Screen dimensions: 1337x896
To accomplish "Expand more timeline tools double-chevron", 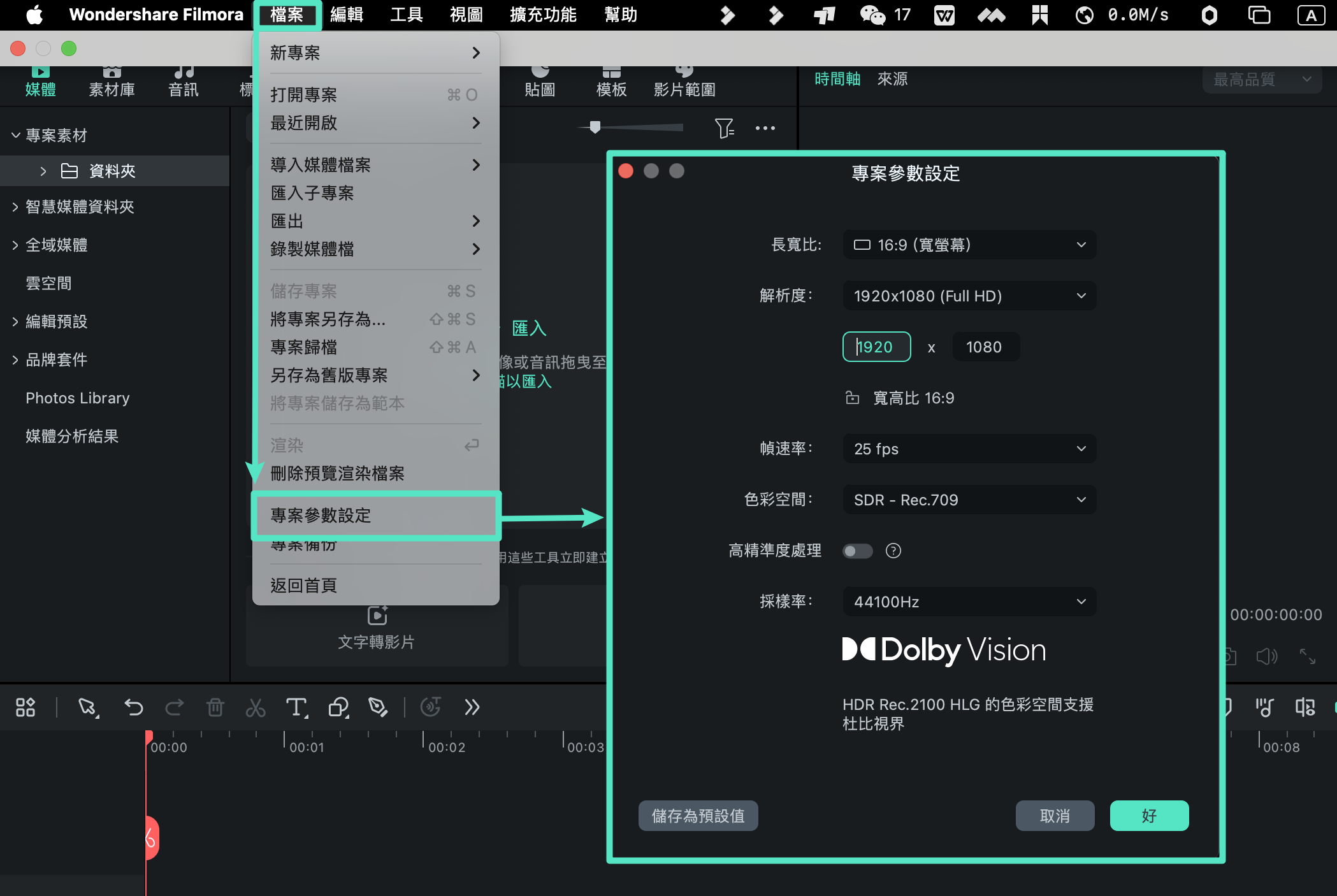I will click(472, 707).
